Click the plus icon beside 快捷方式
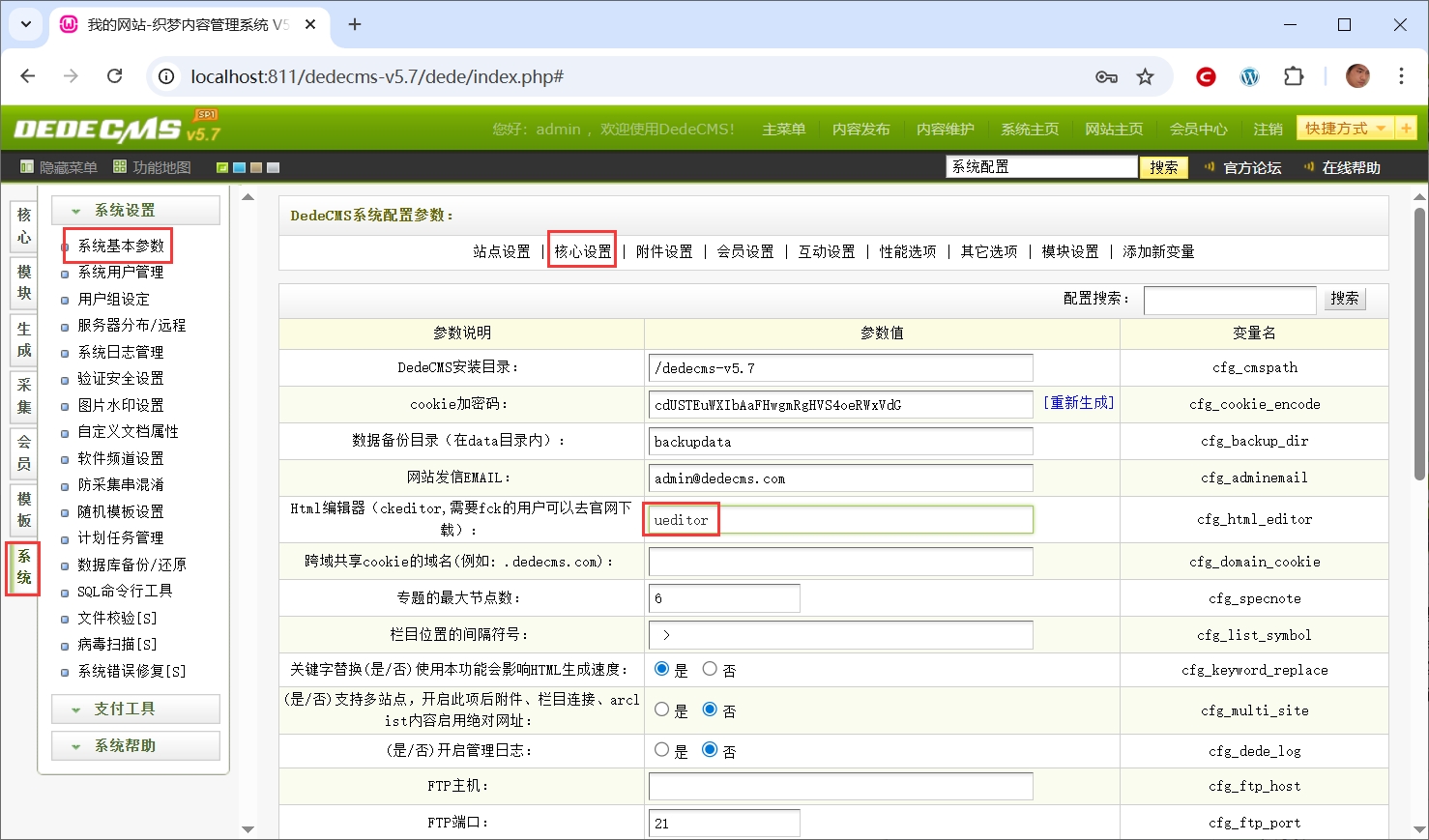 click(1406, 129)
